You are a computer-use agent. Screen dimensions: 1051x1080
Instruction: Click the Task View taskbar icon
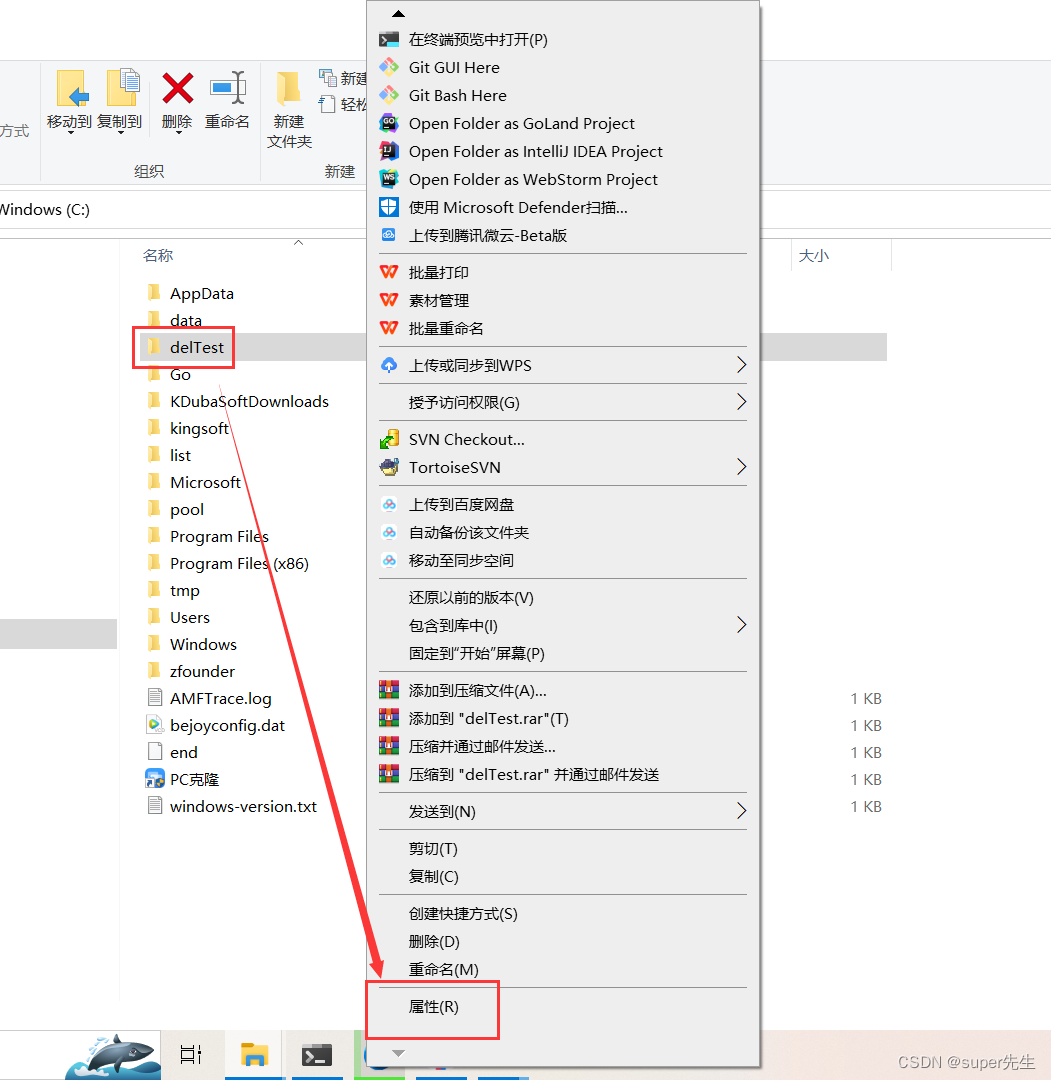coord(191,1055)
